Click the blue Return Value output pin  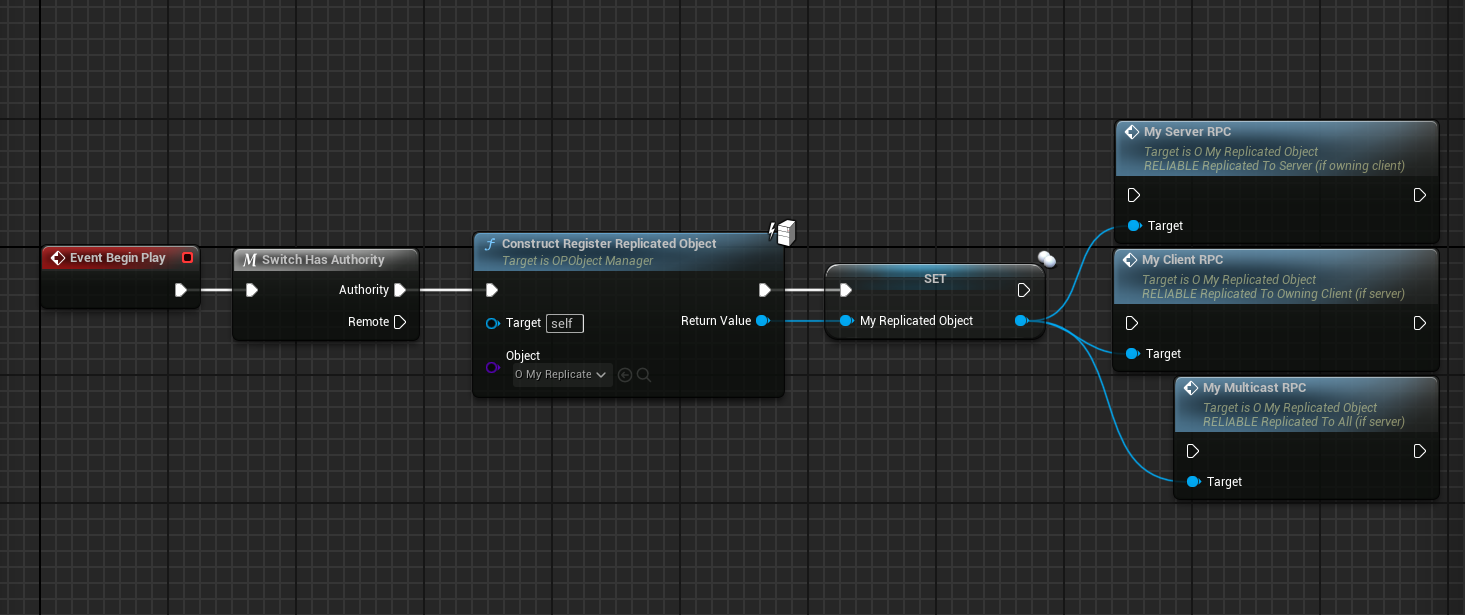(x=762, y=321)
